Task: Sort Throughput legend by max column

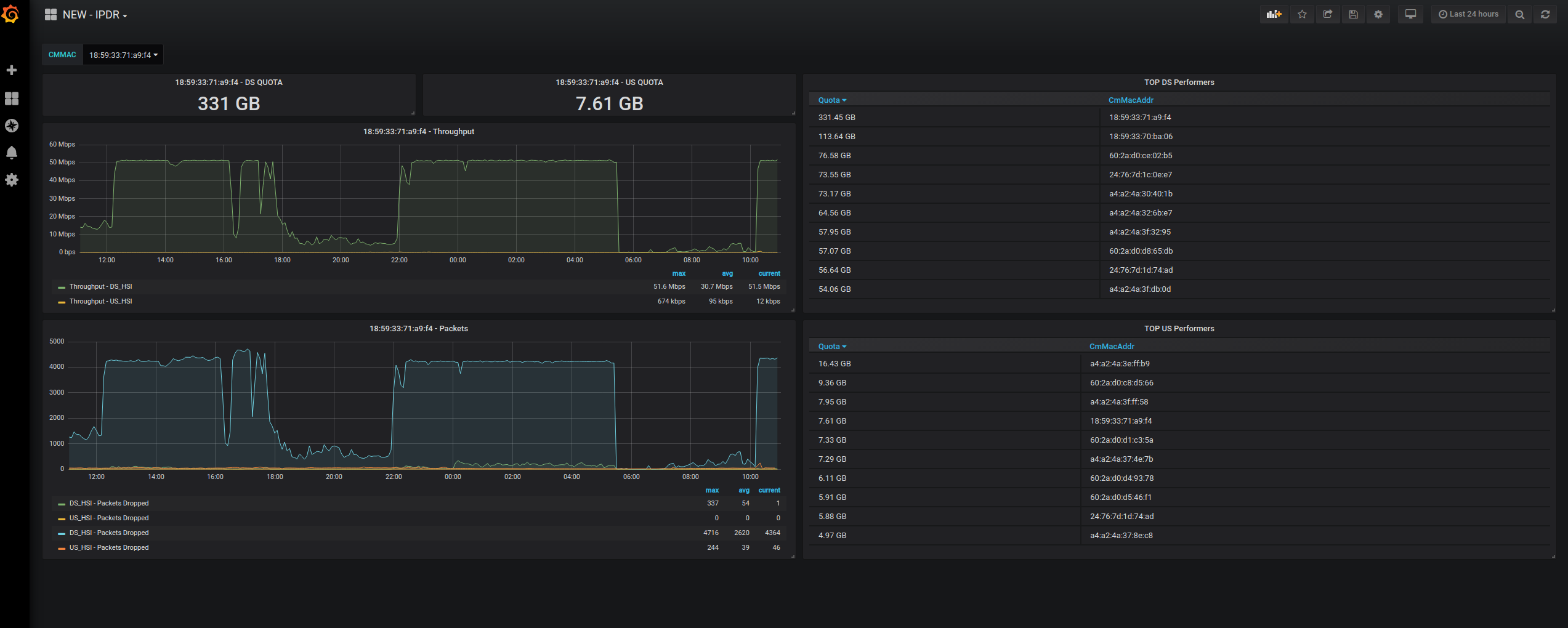Action: tap(679, 274)
